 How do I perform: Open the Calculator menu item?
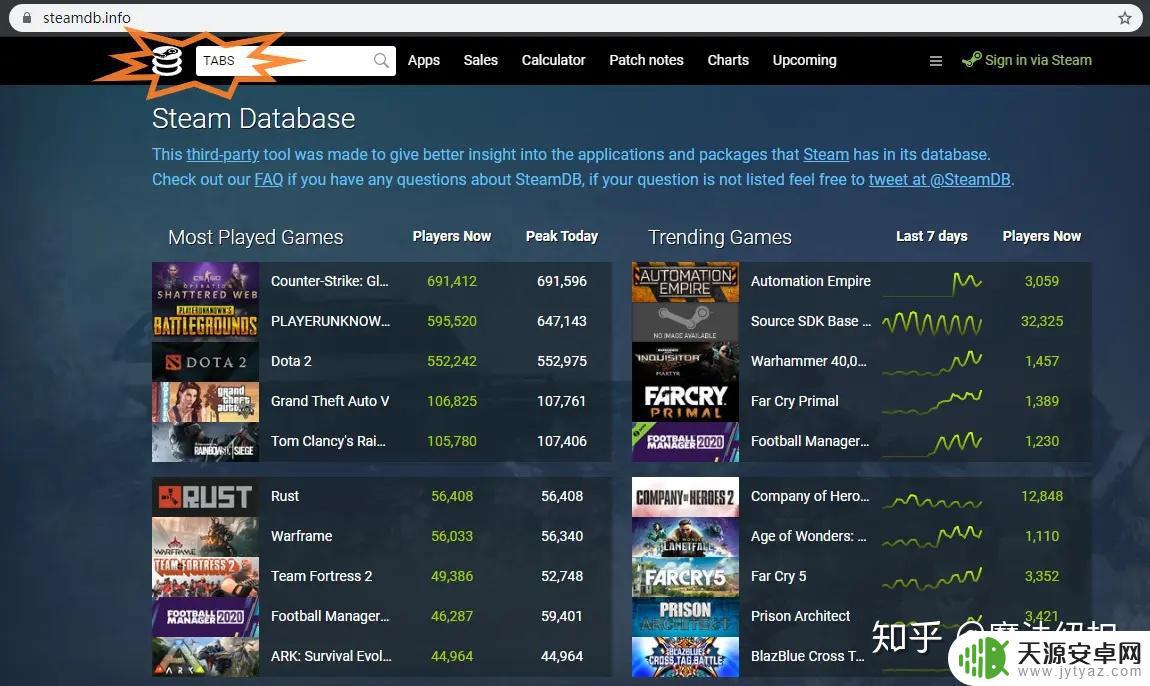[x=554, y=60]
